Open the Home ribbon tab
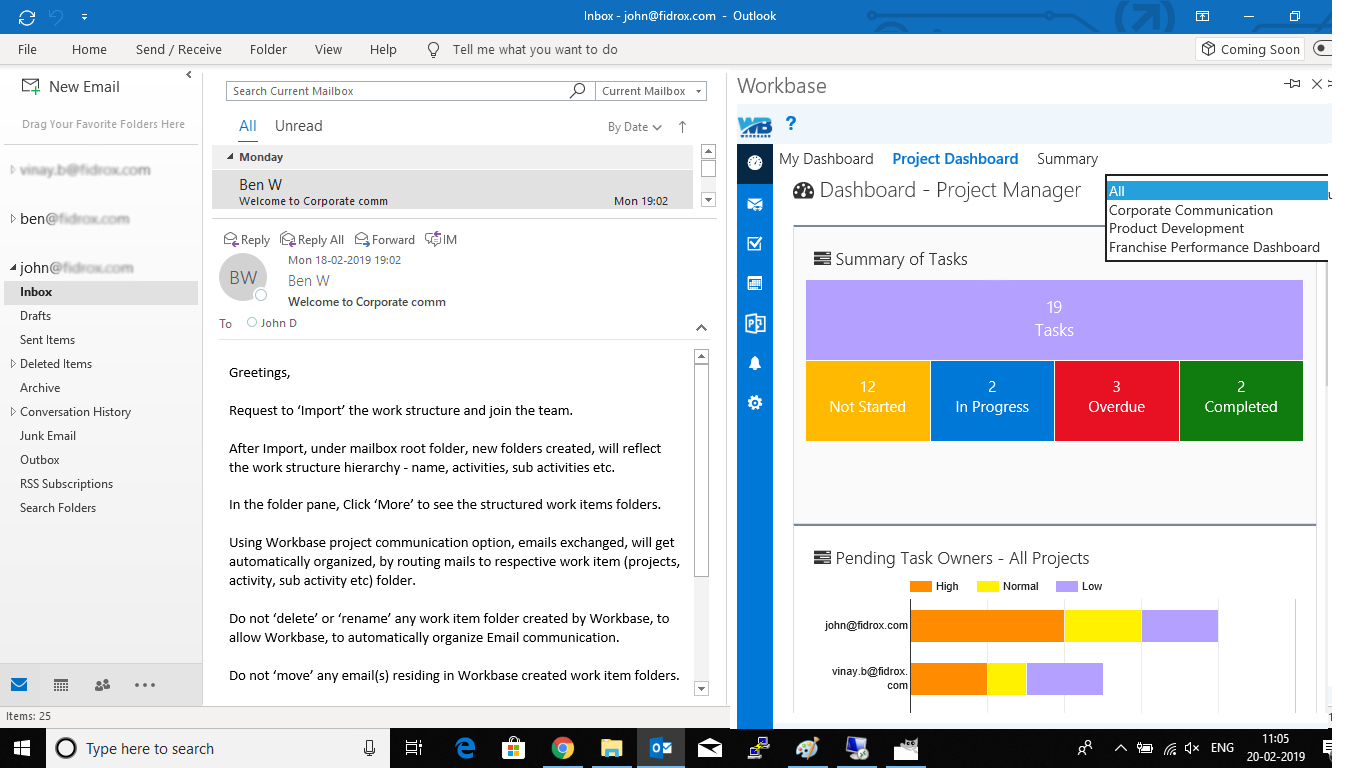Screen dimensions: 1366x768 click(x=89, y=49)
